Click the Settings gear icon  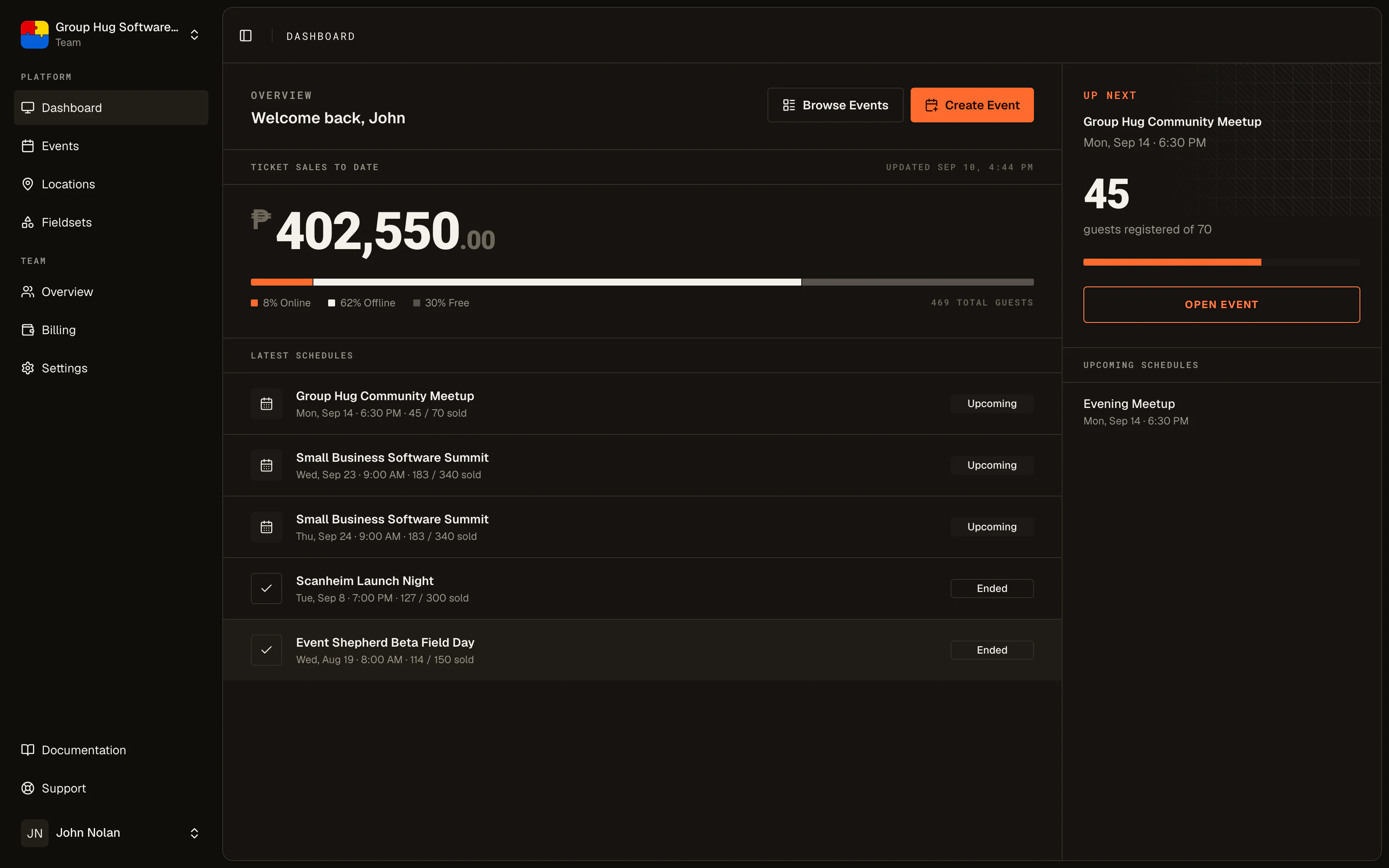coord(27,368)
